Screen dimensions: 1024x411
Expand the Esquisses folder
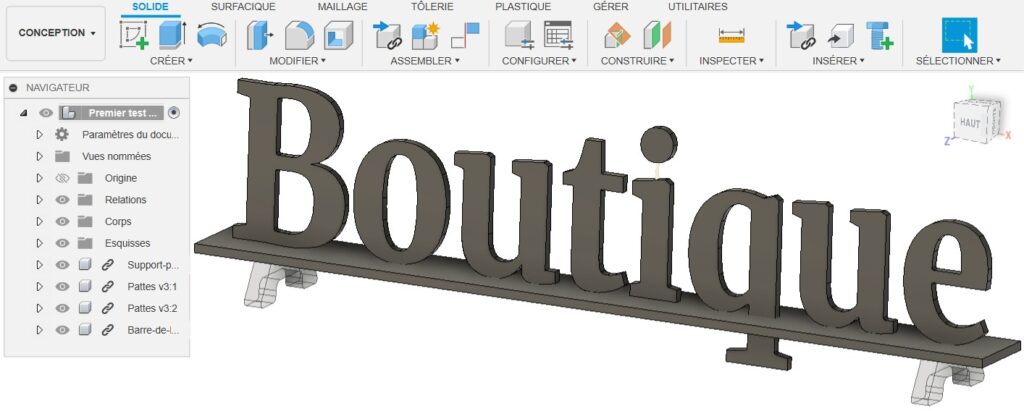pyautogui.click(x=40, y=243)
